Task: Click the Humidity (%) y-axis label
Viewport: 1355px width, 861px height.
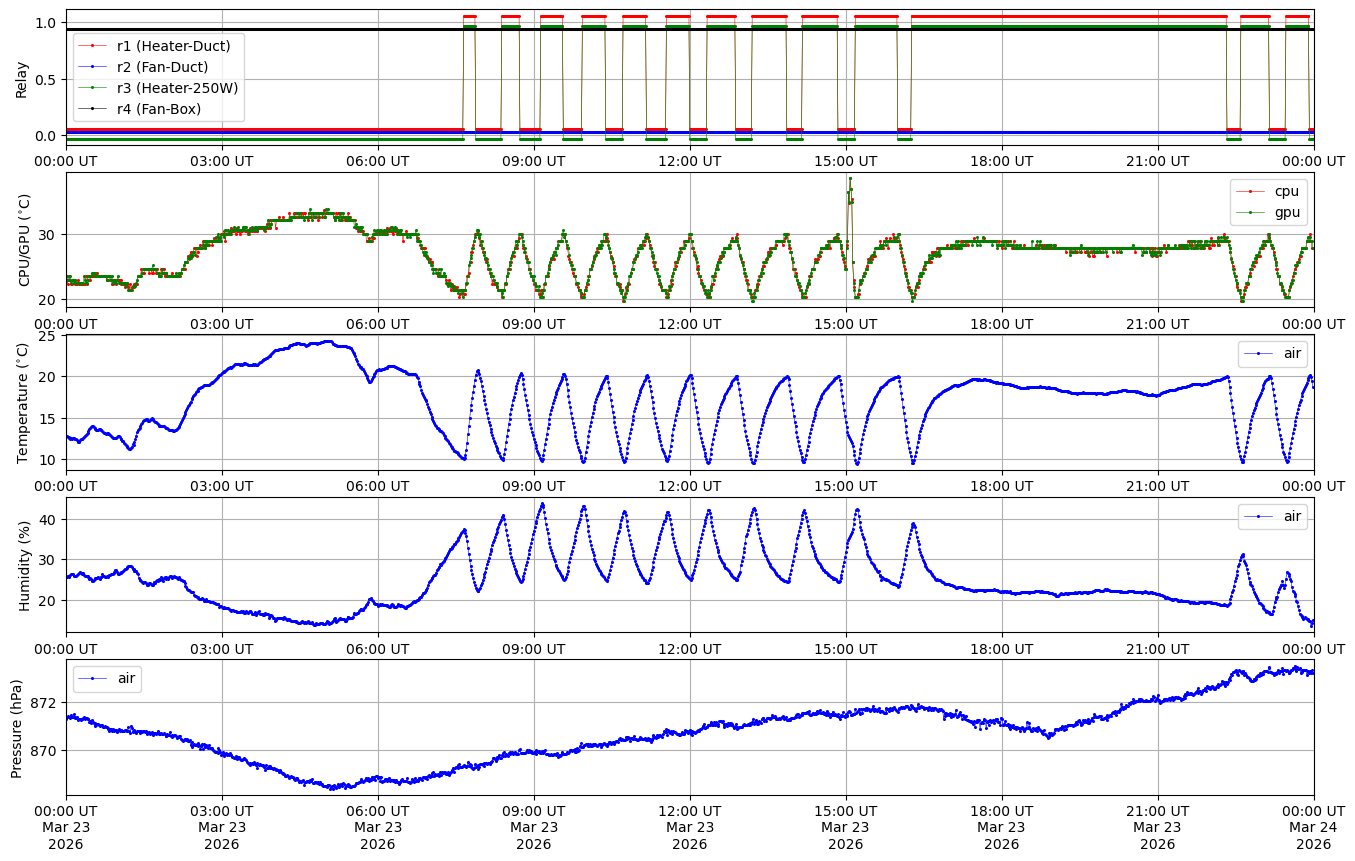Action: [x=24, y=564]
